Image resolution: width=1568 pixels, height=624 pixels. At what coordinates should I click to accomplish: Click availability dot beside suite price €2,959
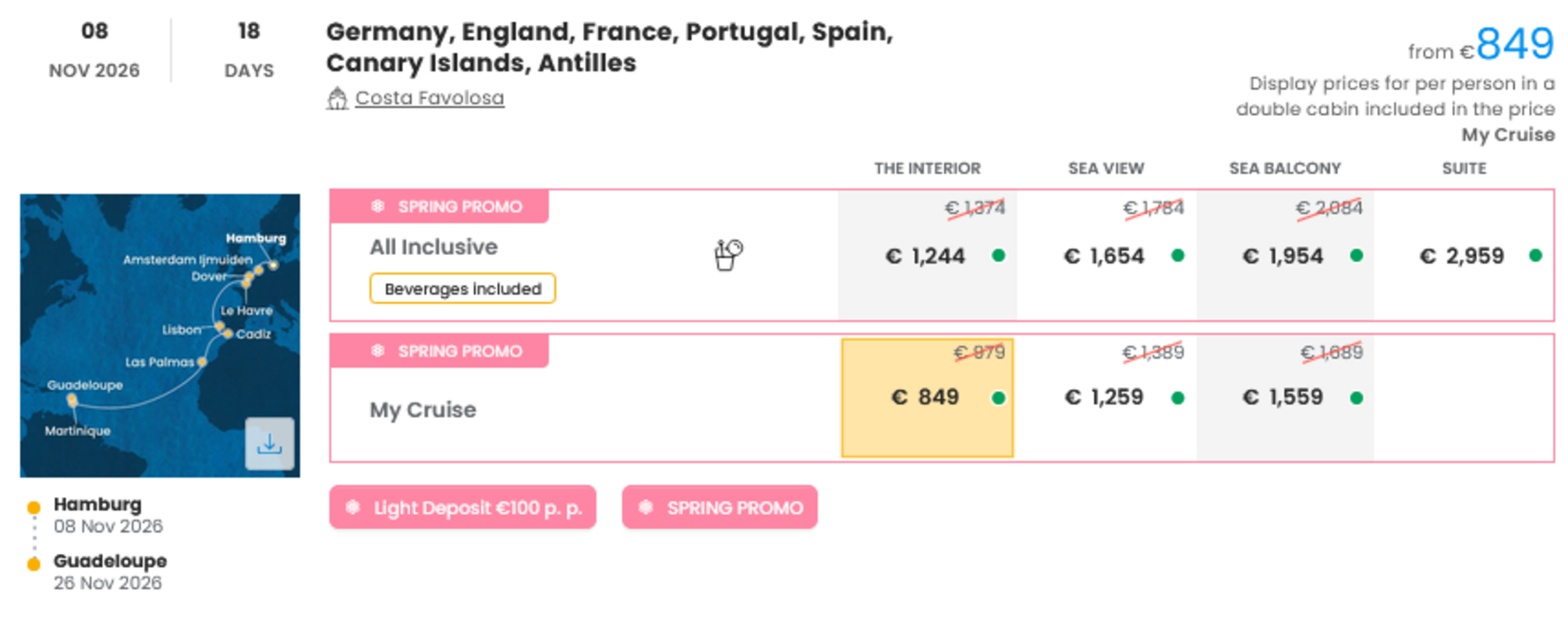click(x=1535, y=256)
